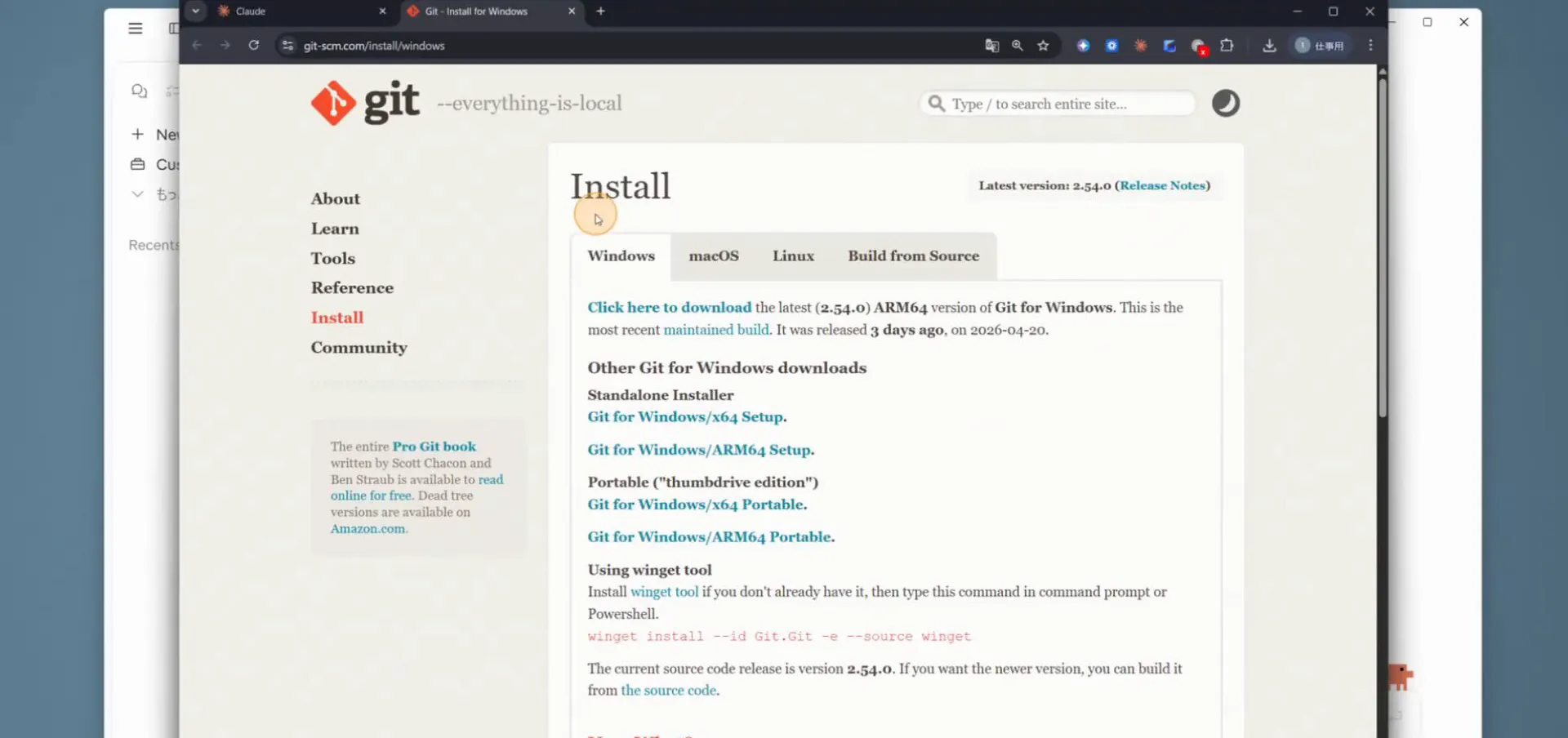Open Learn in the sidebar navigation
This screenshot has height=738, width=1568.
coord(335,229)
